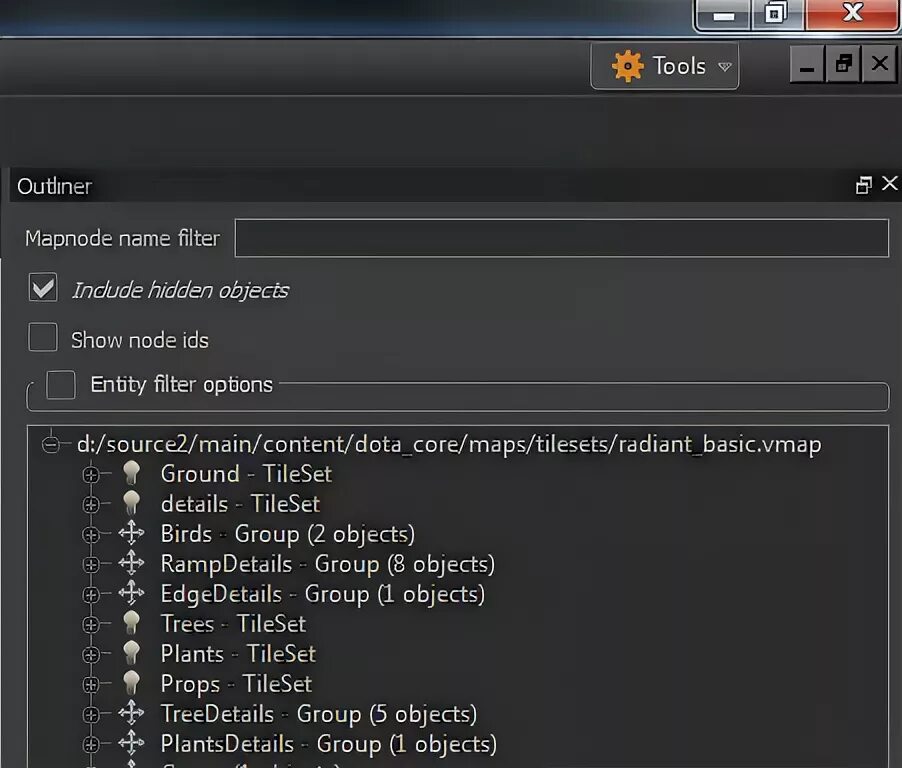Expand the details - TileSet node

point(90,505)
